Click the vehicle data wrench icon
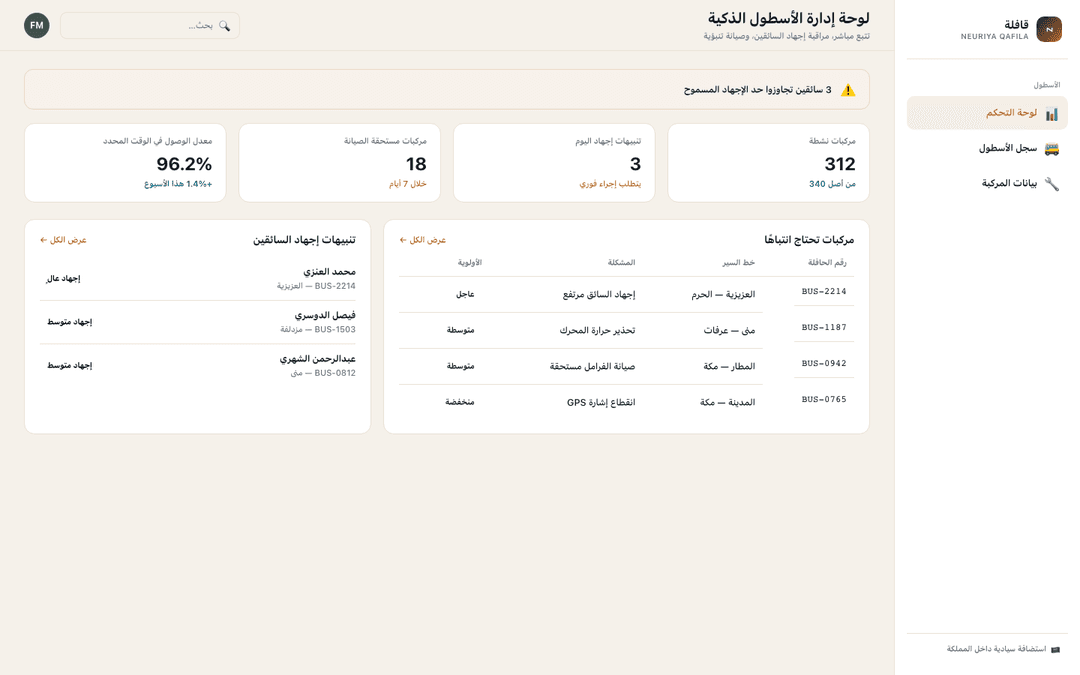1080x675 pixels. [x=1051, y=183]
